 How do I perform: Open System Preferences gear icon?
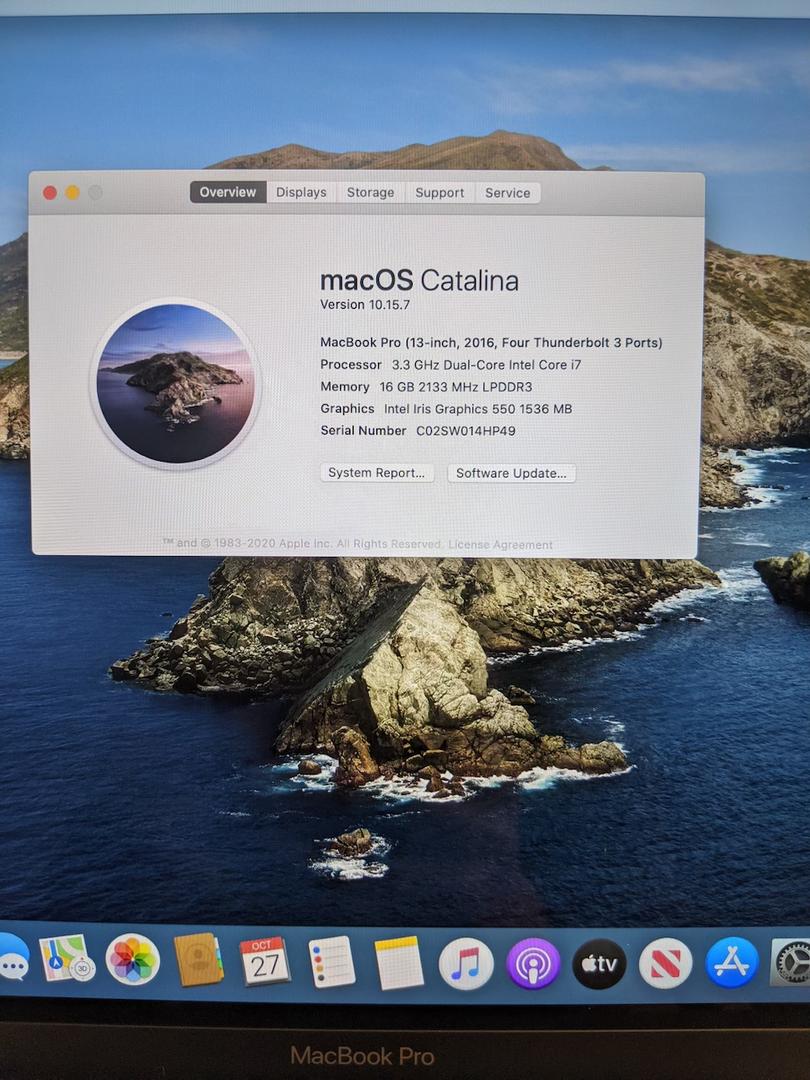coord(791,962)
